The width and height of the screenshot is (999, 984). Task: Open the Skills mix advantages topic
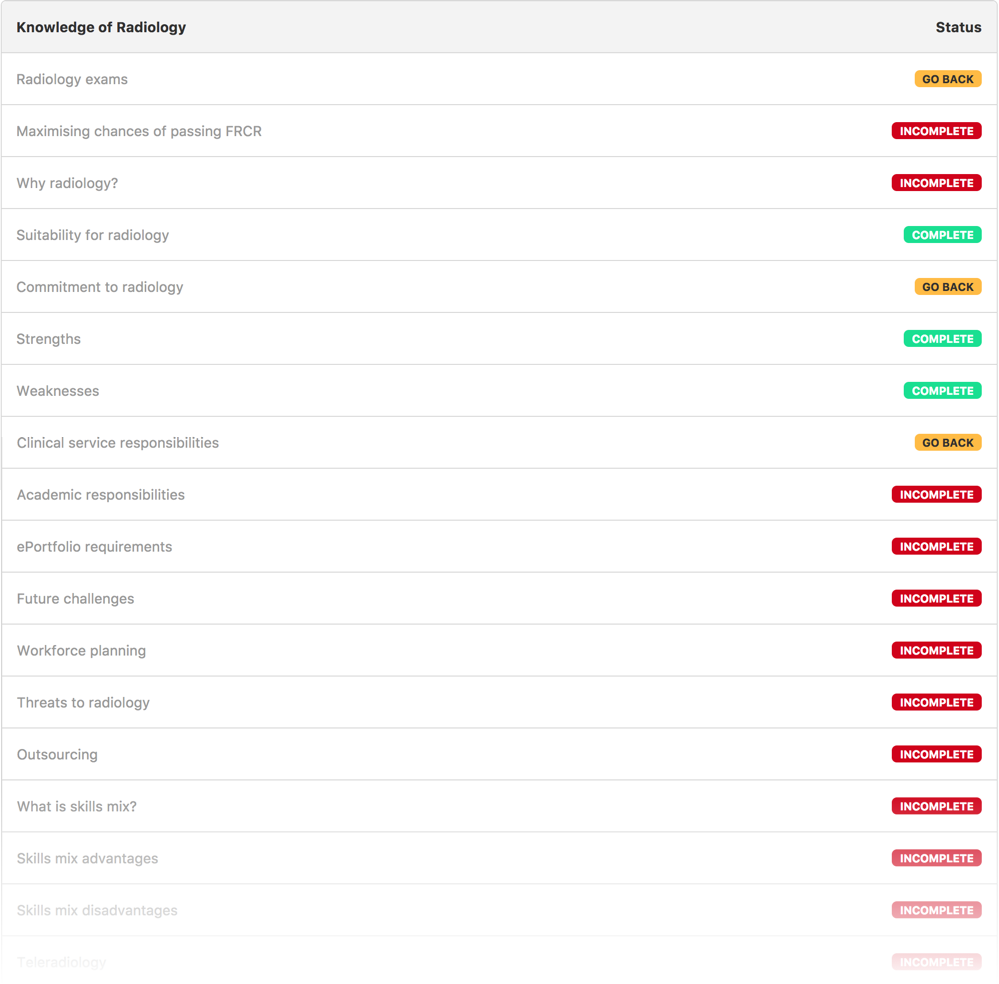pos(86,858)
